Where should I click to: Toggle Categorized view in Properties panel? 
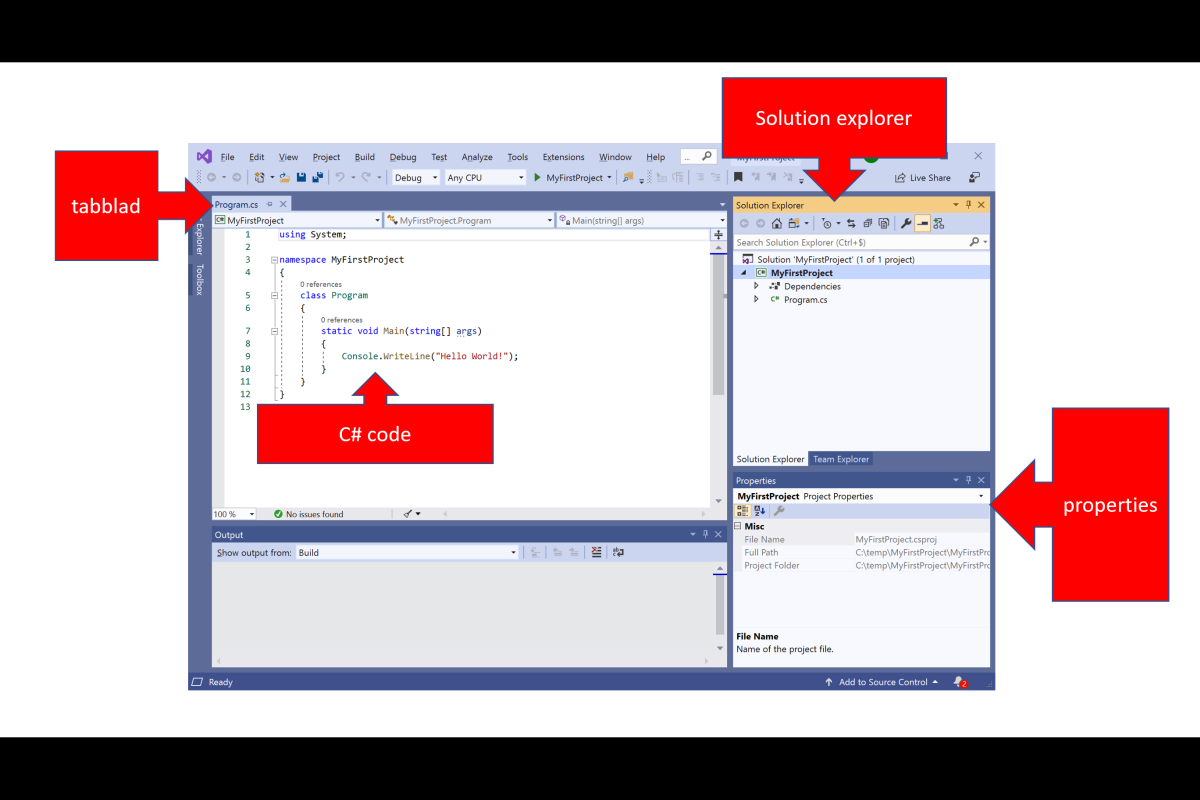743,511
